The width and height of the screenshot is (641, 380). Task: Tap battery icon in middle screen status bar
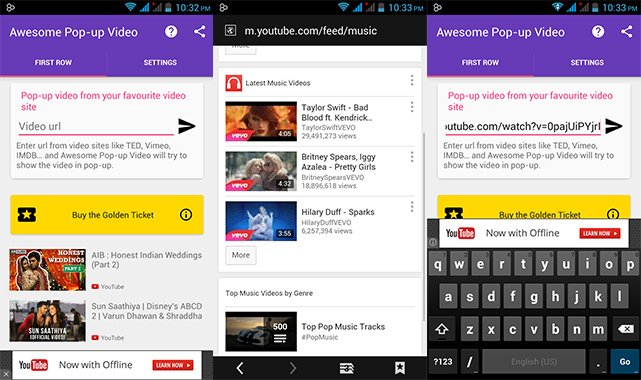click(381, 7)
